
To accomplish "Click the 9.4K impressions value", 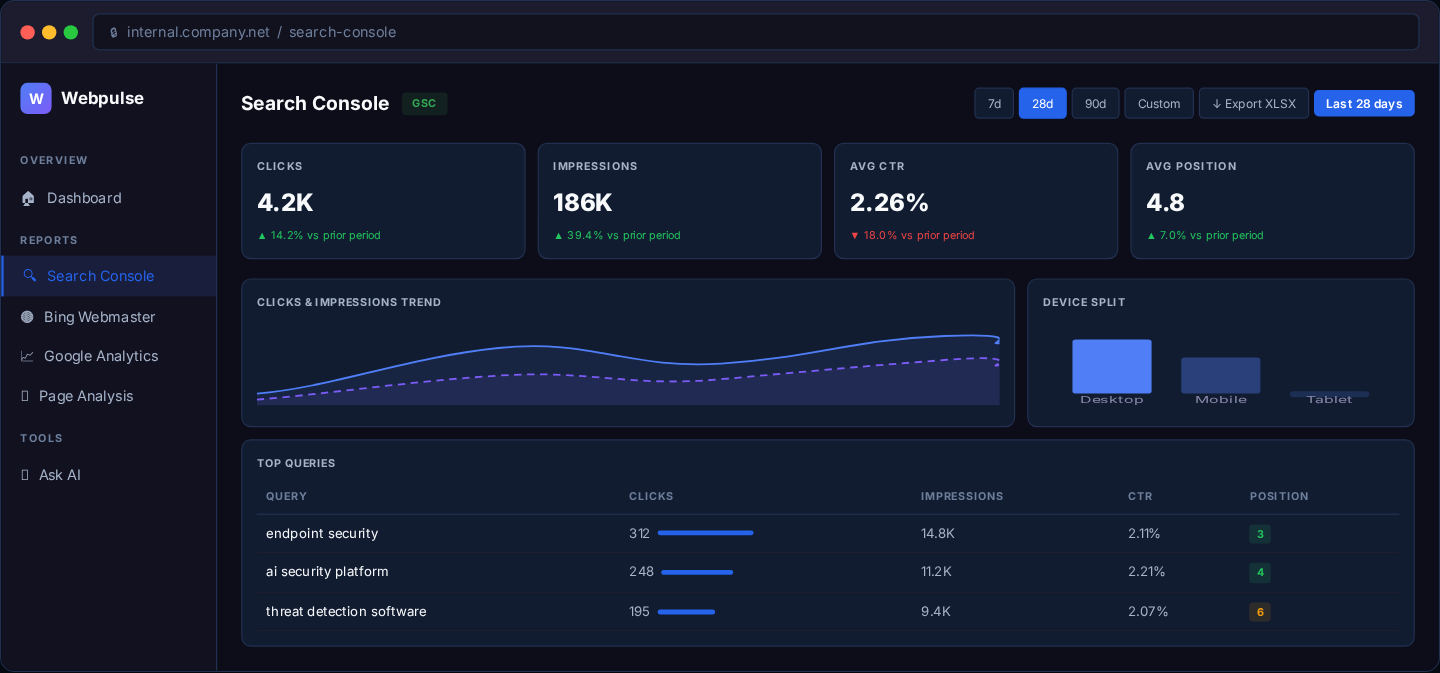I will 936,611.
